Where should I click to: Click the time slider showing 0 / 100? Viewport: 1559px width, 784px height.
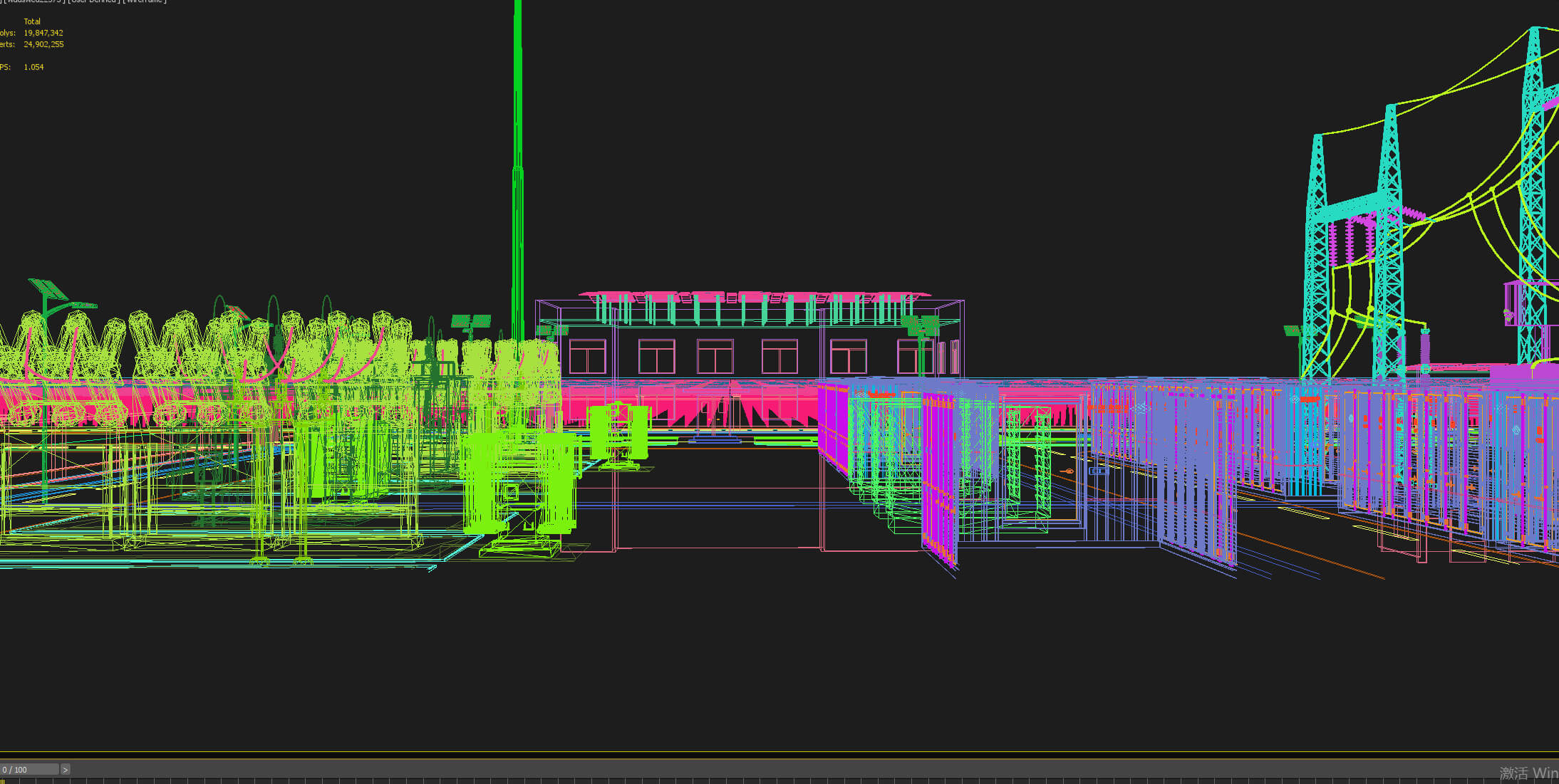click(x=29, y=769)
